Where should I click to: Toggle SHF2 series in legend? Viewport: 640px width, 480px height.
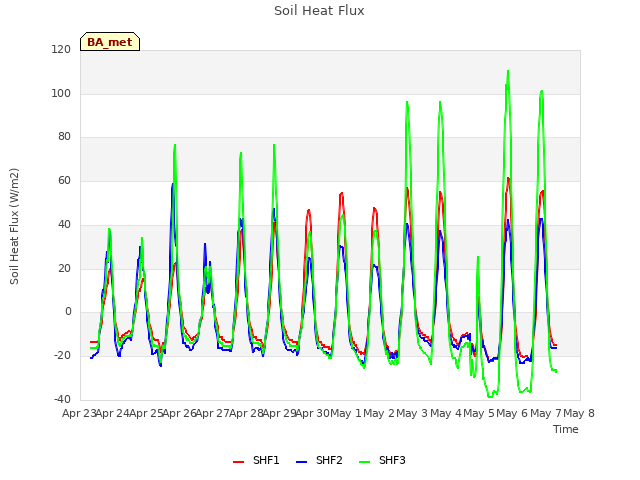click(319, 460)
